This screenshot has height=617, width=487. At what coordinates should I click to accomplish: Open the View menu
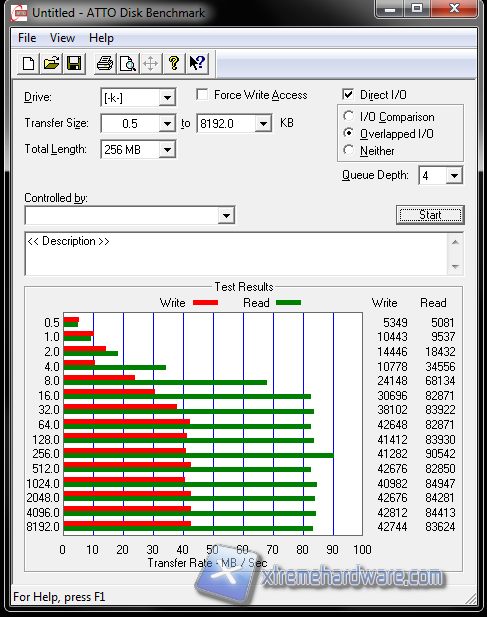point(62,38)
